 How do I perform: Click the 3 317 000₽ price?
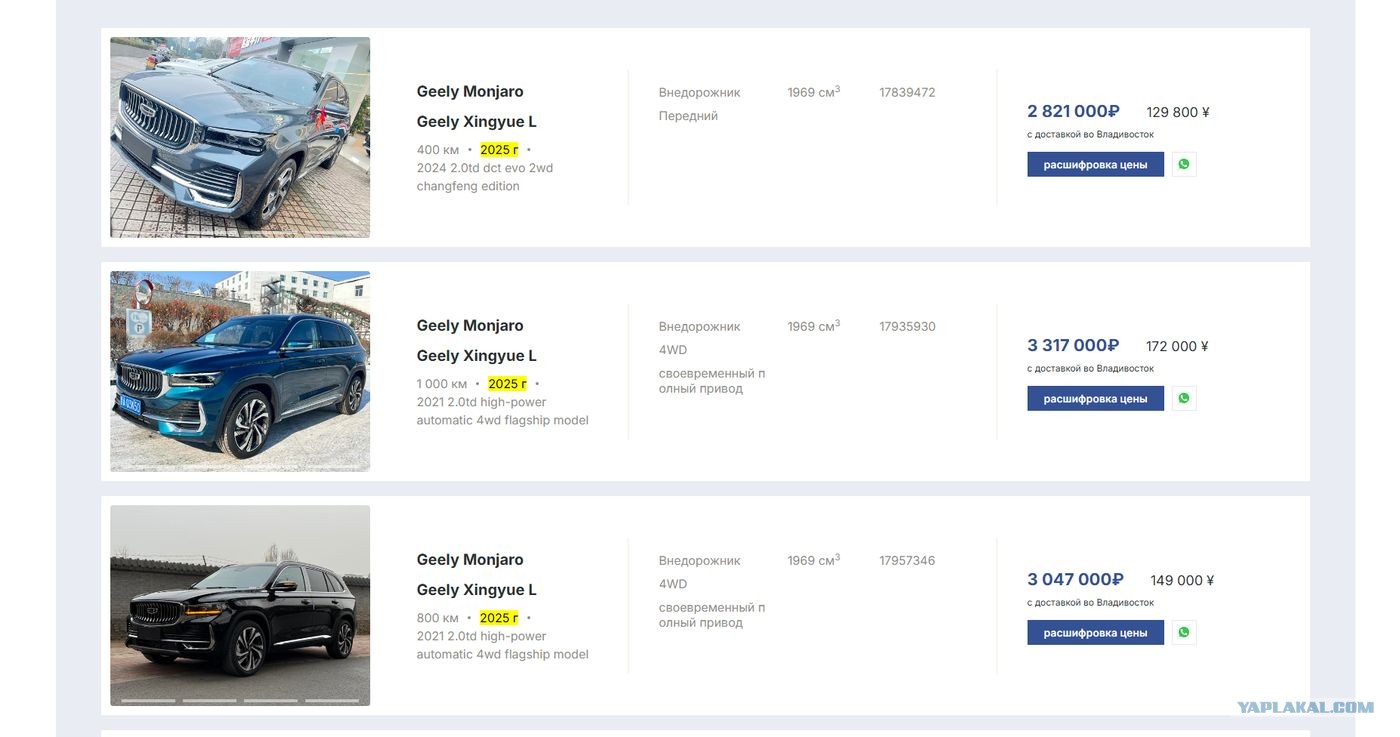(x=1073, y=345)
